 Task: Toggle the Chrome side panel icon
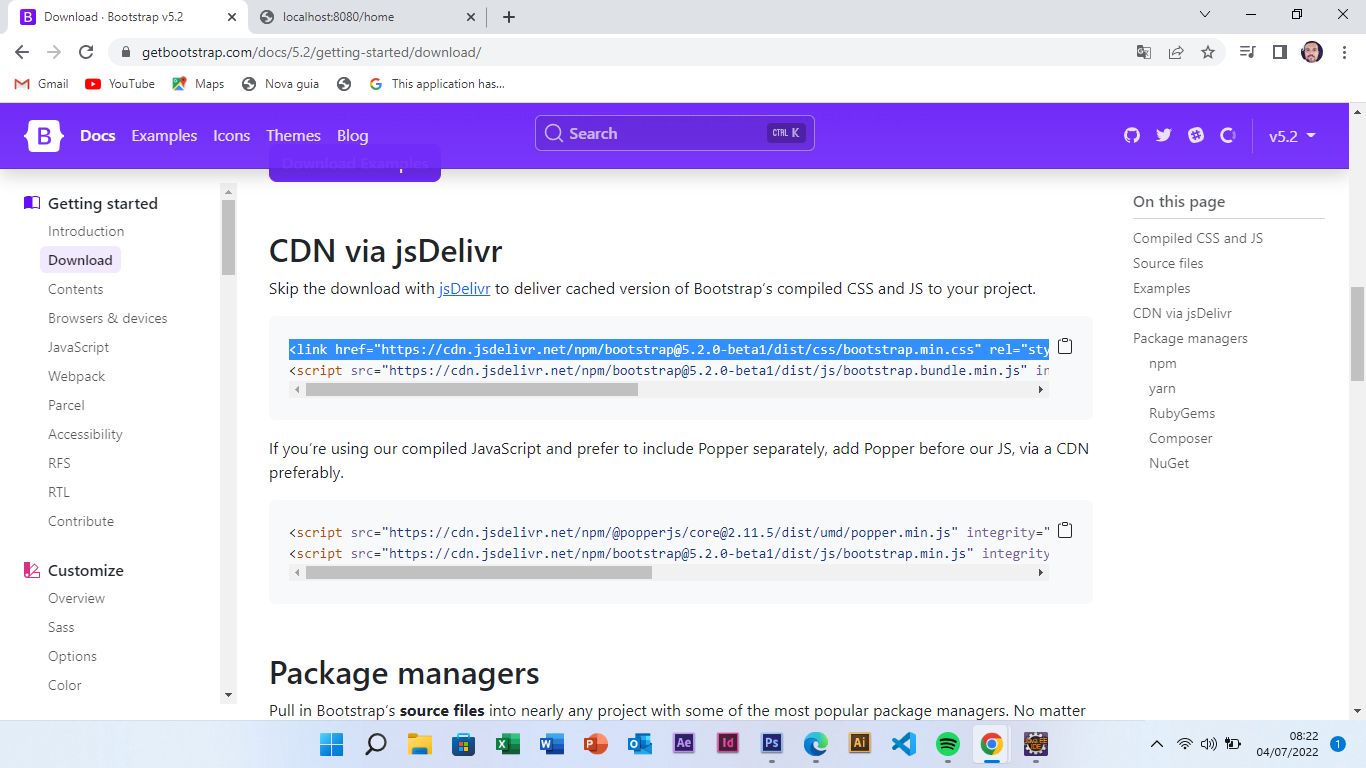point(1279,52)
